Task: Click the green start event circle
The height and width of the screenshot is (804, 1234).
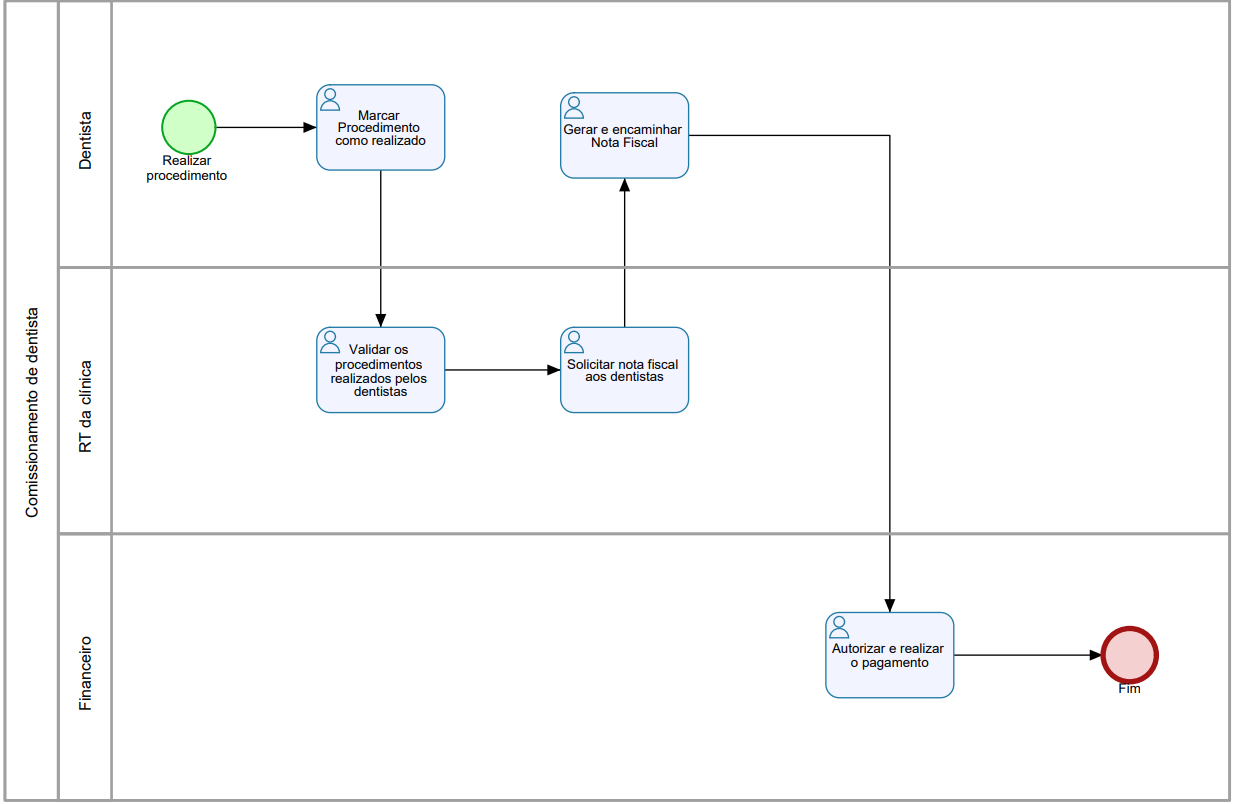Action: click(188, 127)
